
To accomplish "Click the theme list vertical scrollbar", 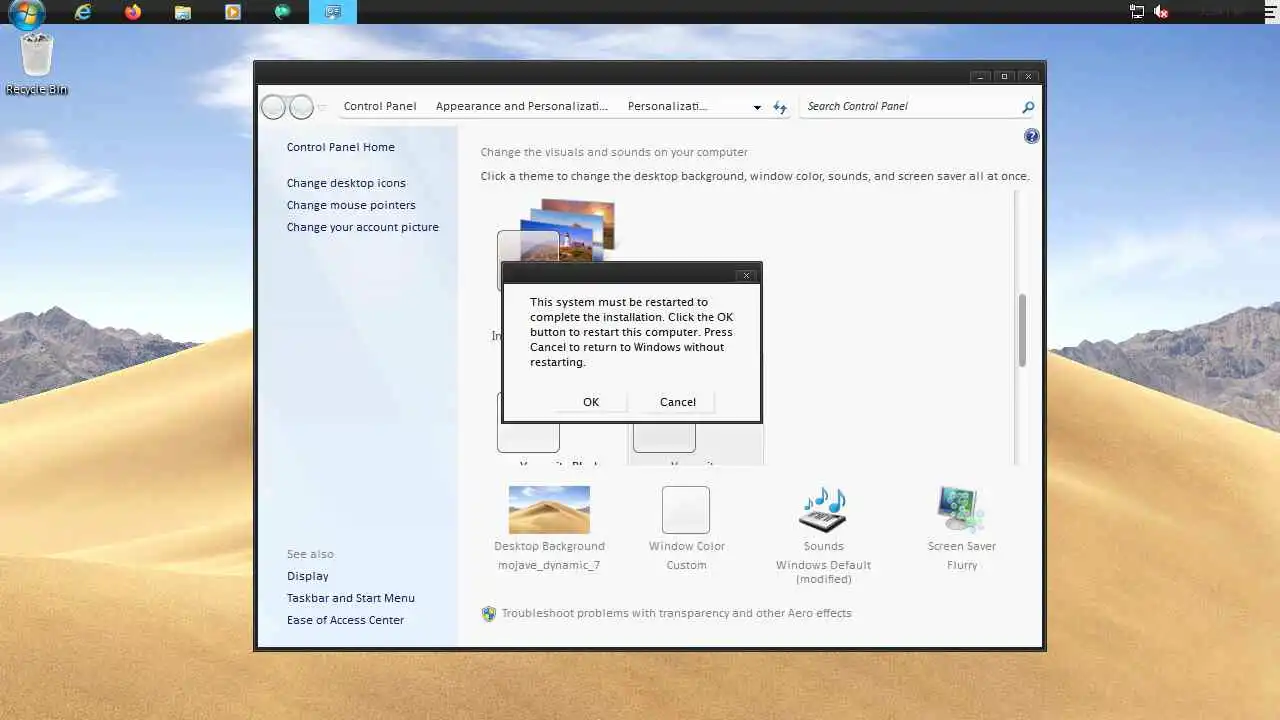I will coord(1022,330).
